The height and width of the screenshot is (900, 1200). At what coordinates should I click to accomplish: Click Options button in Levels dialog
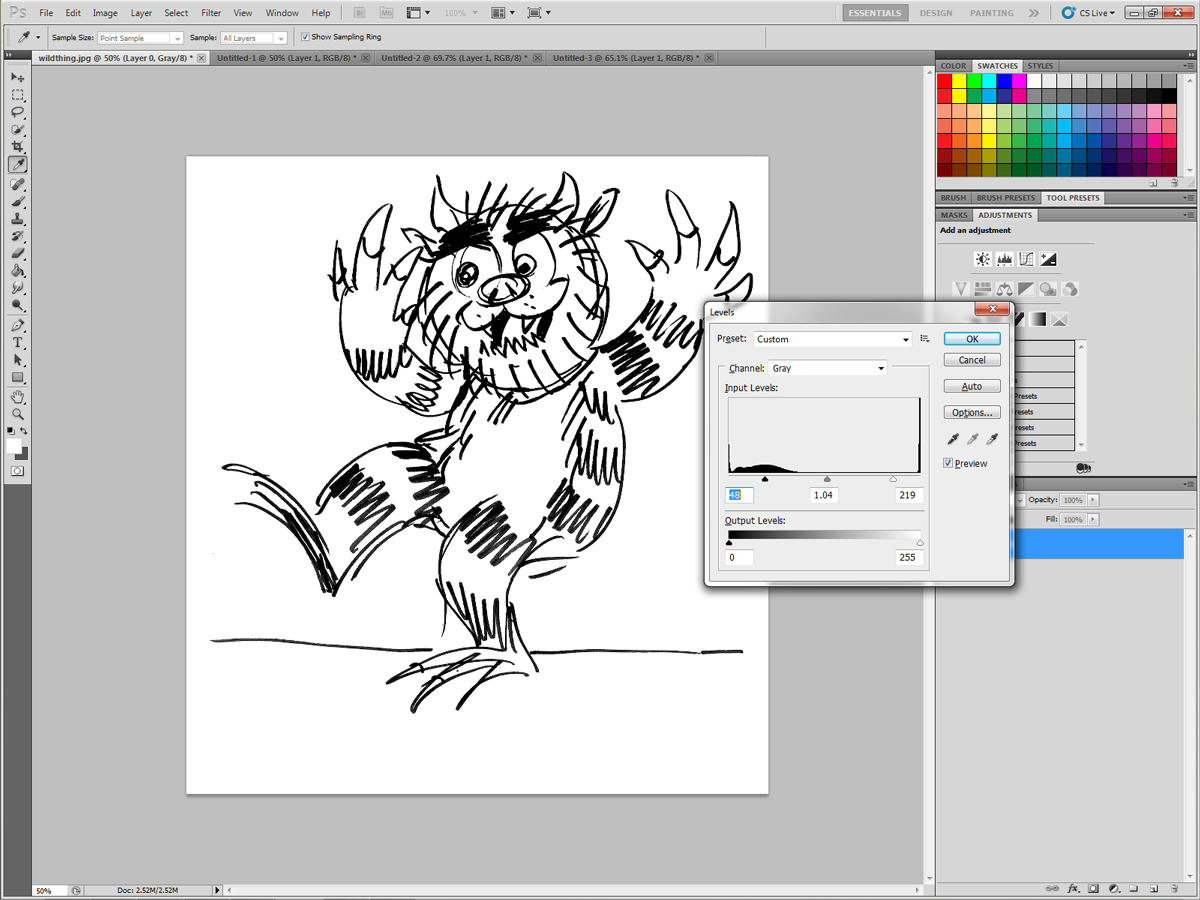[x=972, y=412]
